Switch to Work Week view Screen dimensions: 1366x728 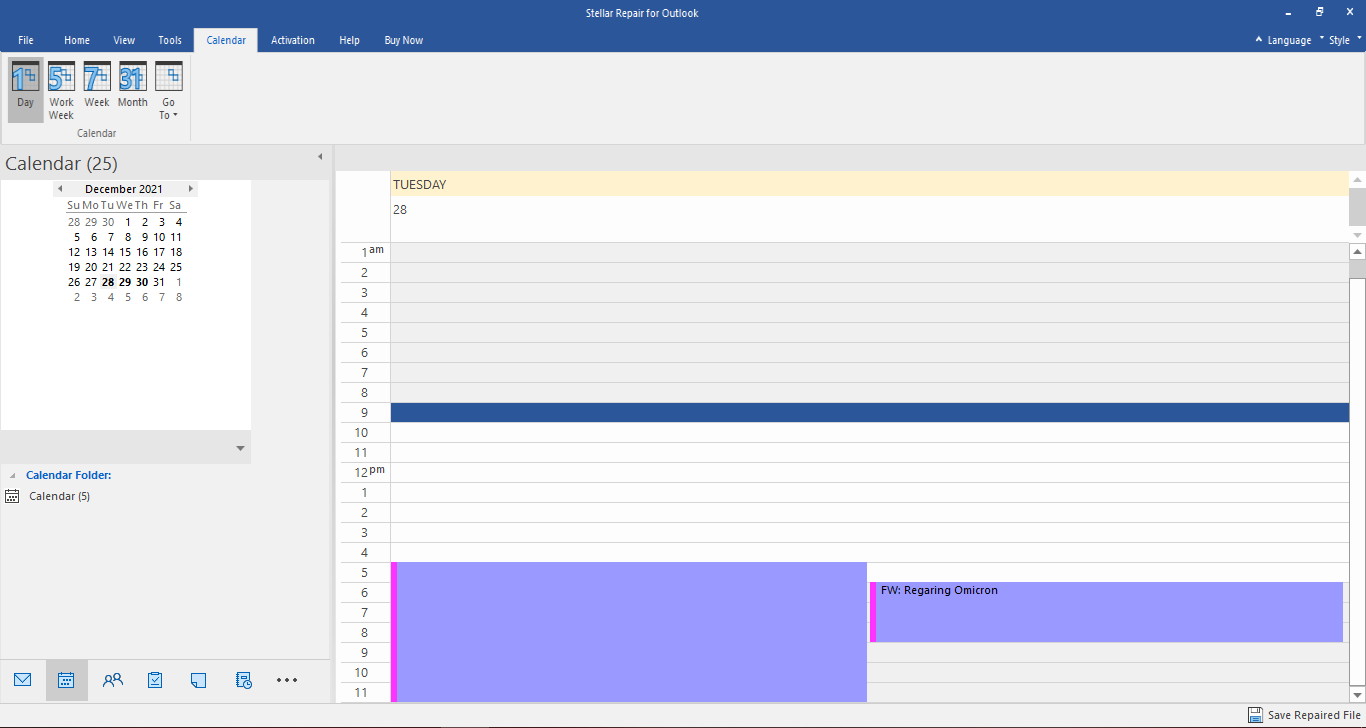click(x=62, y=88)
